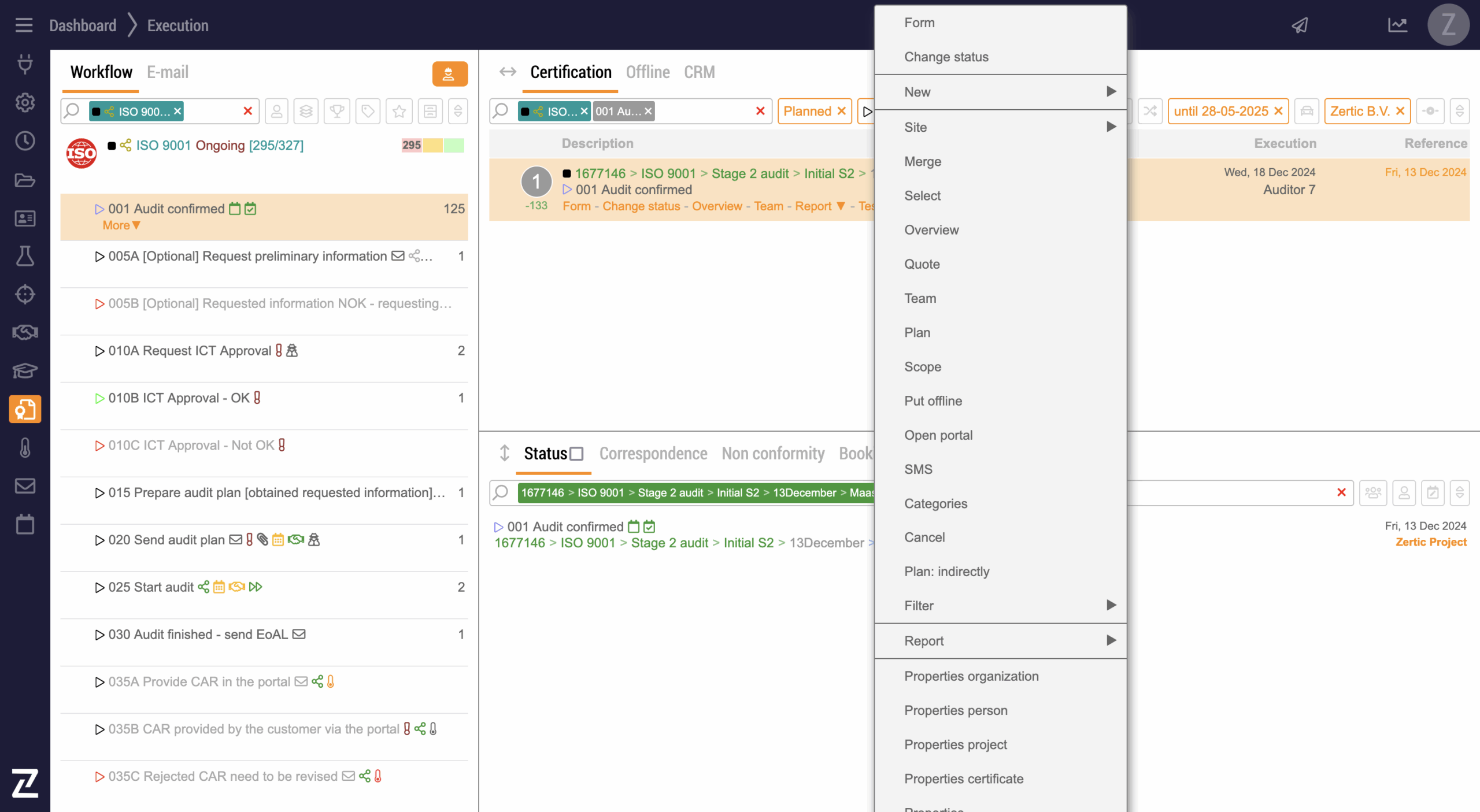The width and height of the screenshot is (1480, 812).
Task: Select Change status from the context menu
Action: 946,57
